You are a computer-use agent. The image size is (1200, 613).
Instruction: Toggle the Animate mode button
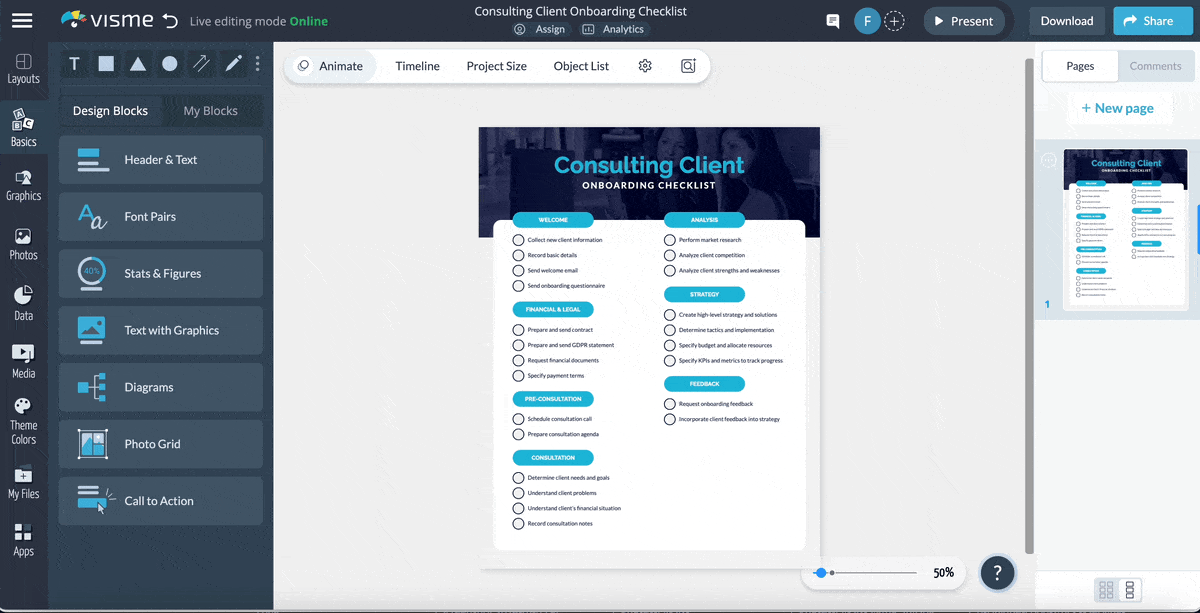[x=330, y=66]
